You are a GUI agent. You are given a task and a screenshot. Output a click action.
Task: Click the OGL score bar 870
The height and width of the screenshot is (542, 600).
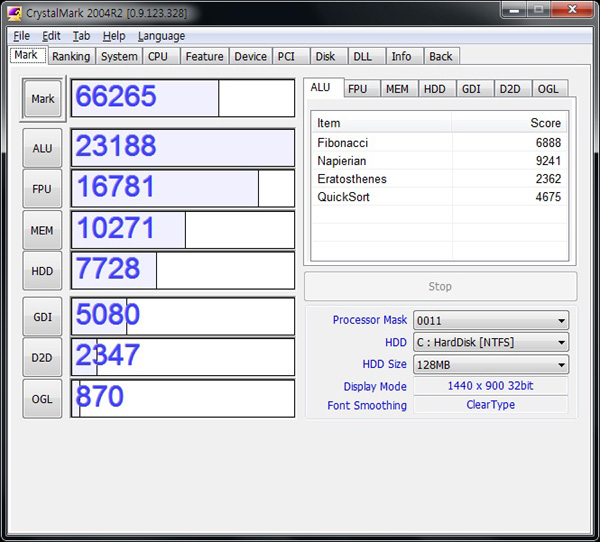click(183, 399)
